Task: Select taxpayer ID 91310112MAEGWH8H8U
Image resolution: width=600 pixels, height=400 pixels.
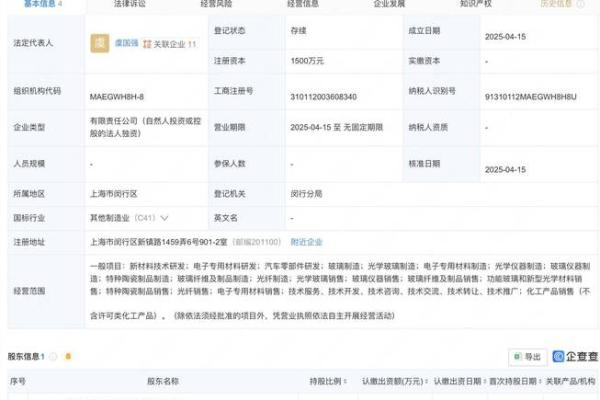Action: 530,97
